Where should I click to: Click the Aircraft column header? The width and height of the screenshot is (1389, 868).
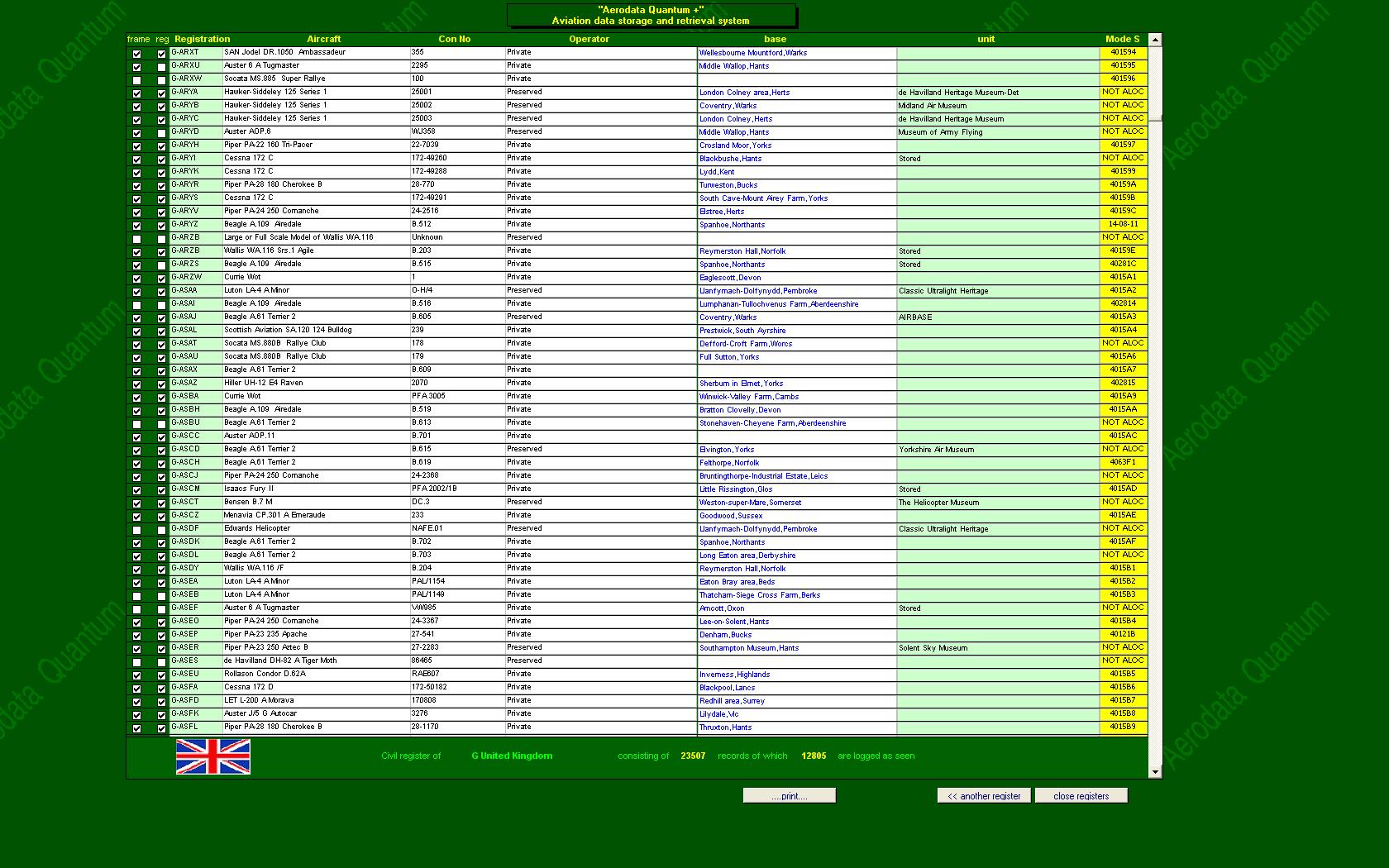coord(324,39)
